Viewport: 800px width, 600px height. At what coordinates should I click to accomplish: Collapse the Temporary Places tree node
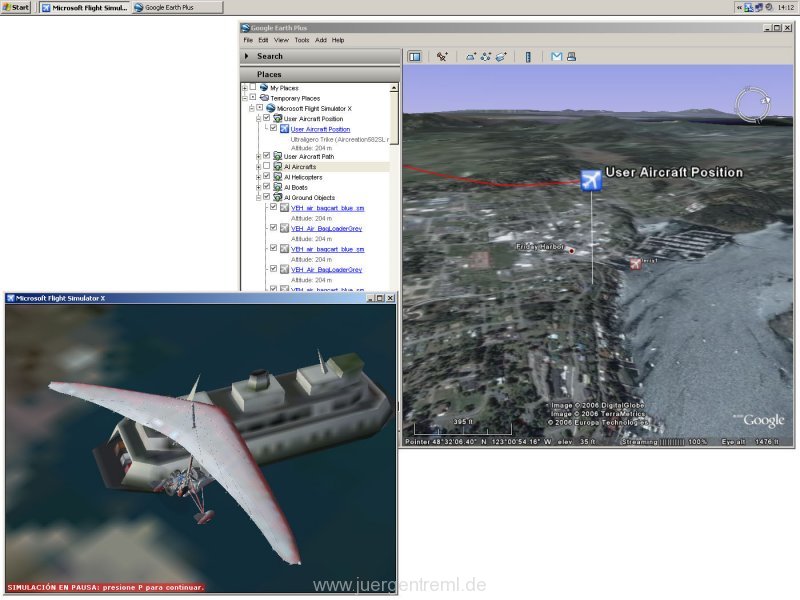[245, 98]
